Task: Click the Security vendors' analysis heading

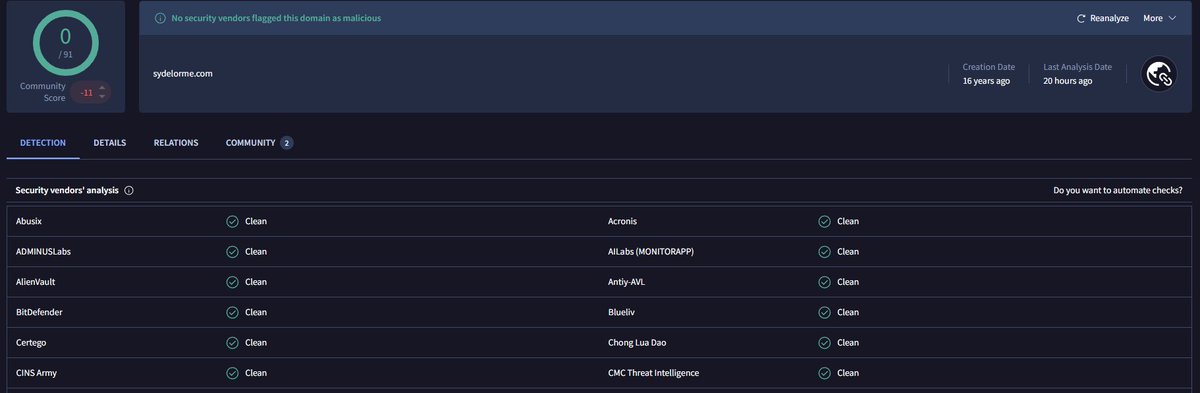Action: (67, 190)
